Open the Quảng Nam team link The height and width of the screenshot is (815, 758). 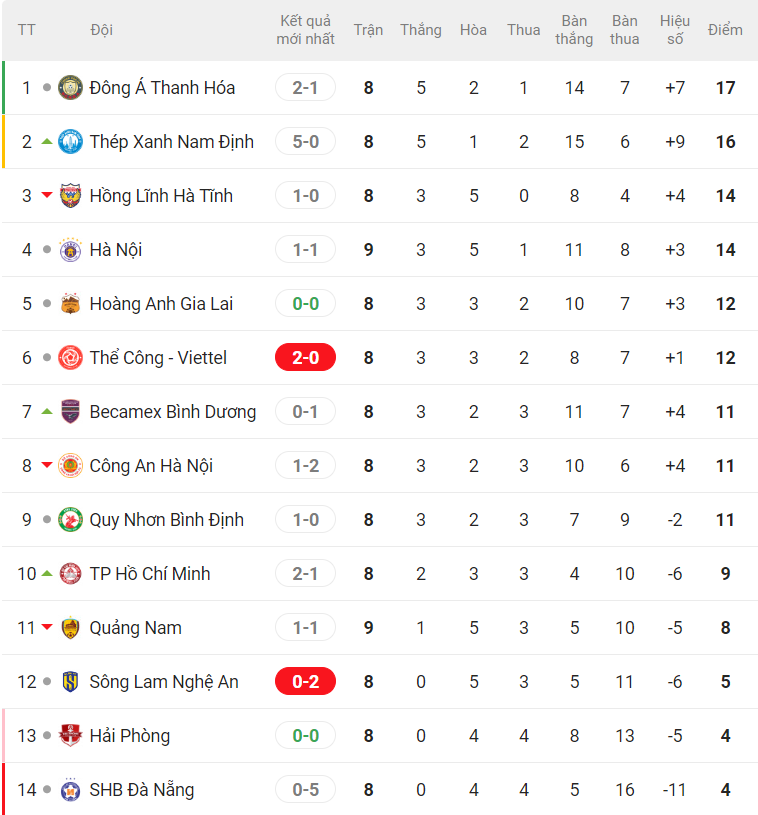point(135,628)
